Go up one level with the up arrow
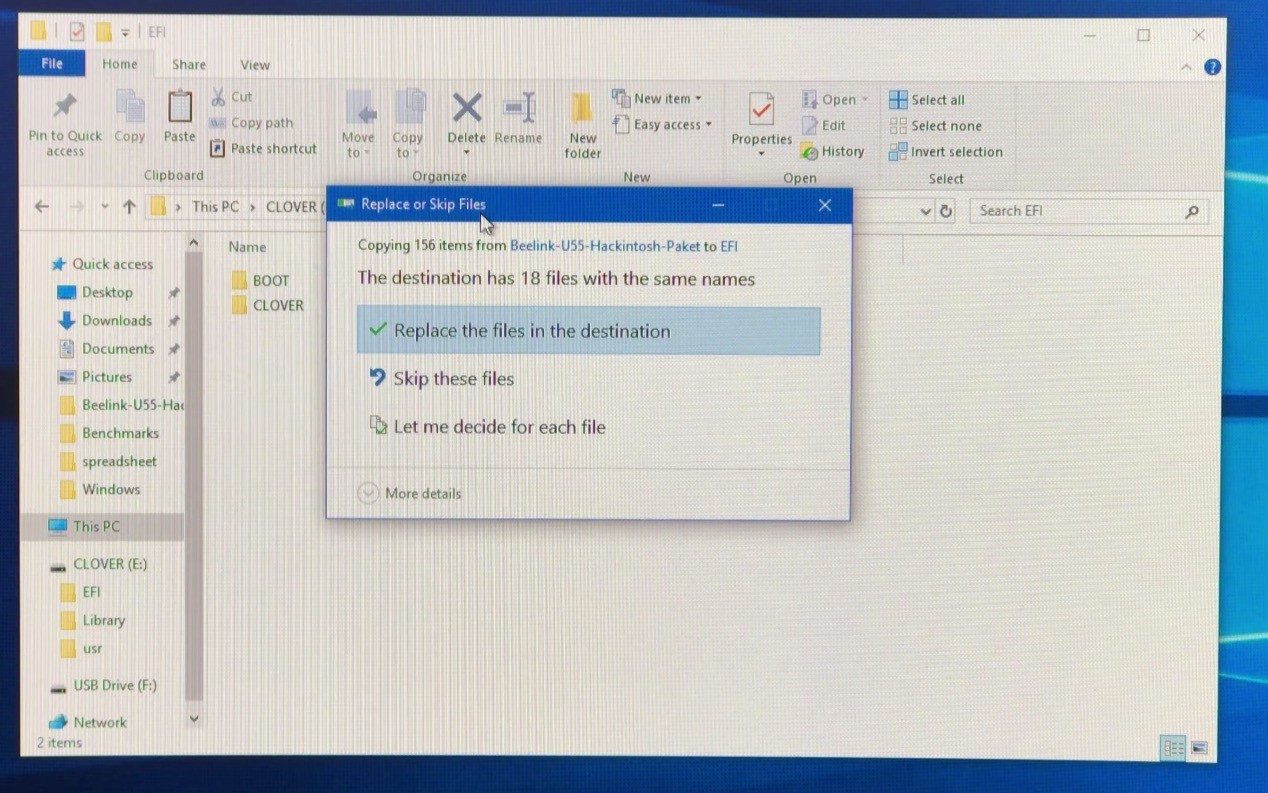Image resolution: width=1268 pixels, height=793 pixels. pos(129,207)
